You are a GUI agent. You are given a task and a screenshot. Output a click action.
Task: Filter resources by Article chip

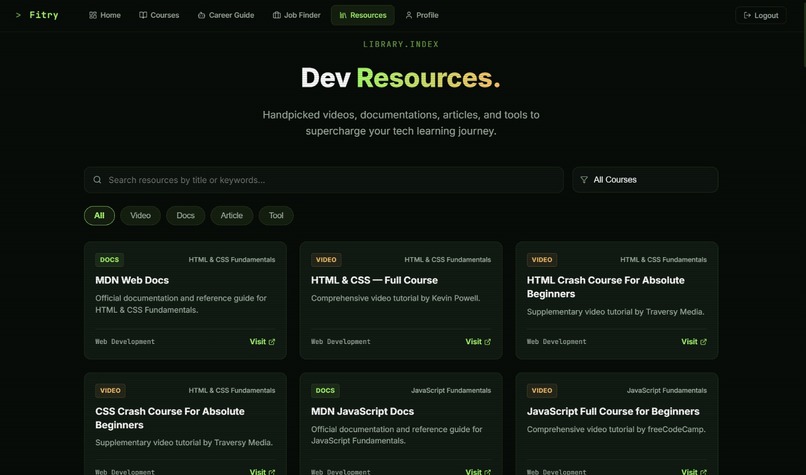(232, 215)
